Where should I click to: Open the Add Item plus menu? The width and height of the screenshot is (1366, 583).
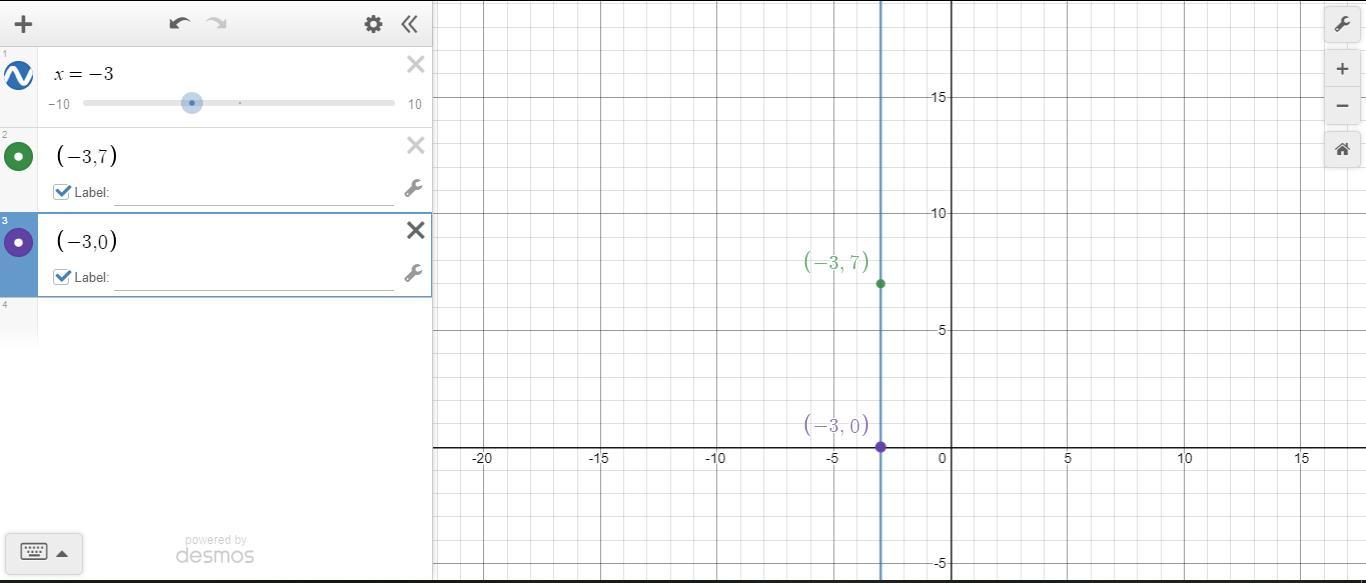23,24
